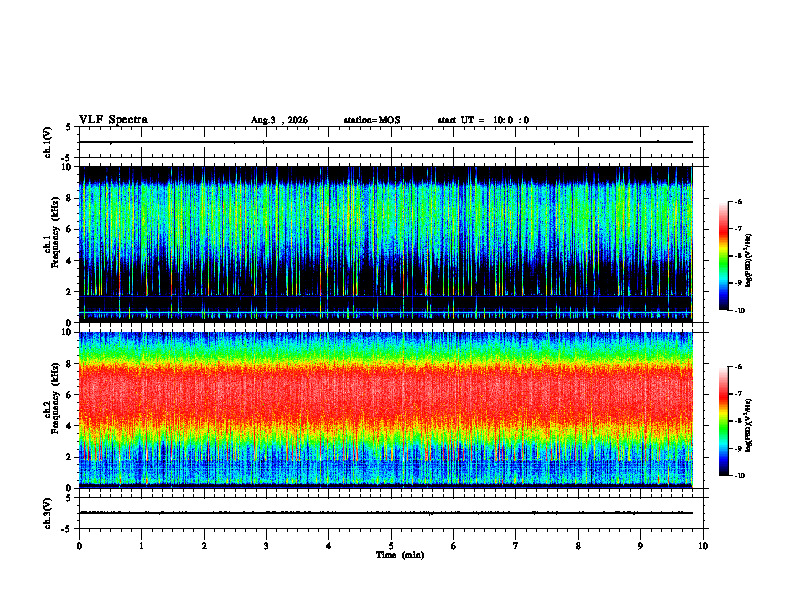Click the "start UT = 10:0 :0" text
Image resolution: width=792 pixels, height=612 pixels.
point(483,120)
